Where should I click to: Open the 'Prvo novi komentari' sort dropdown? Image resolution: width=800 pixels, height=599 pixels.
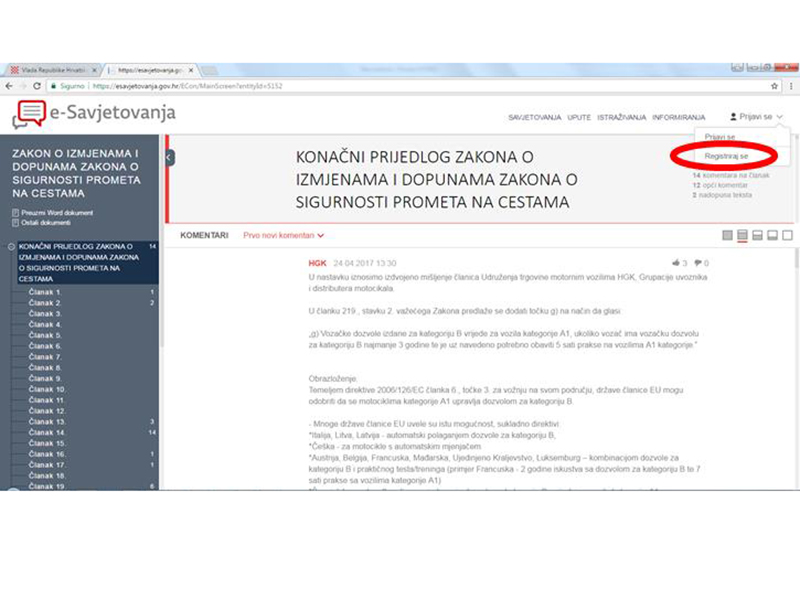284,235
